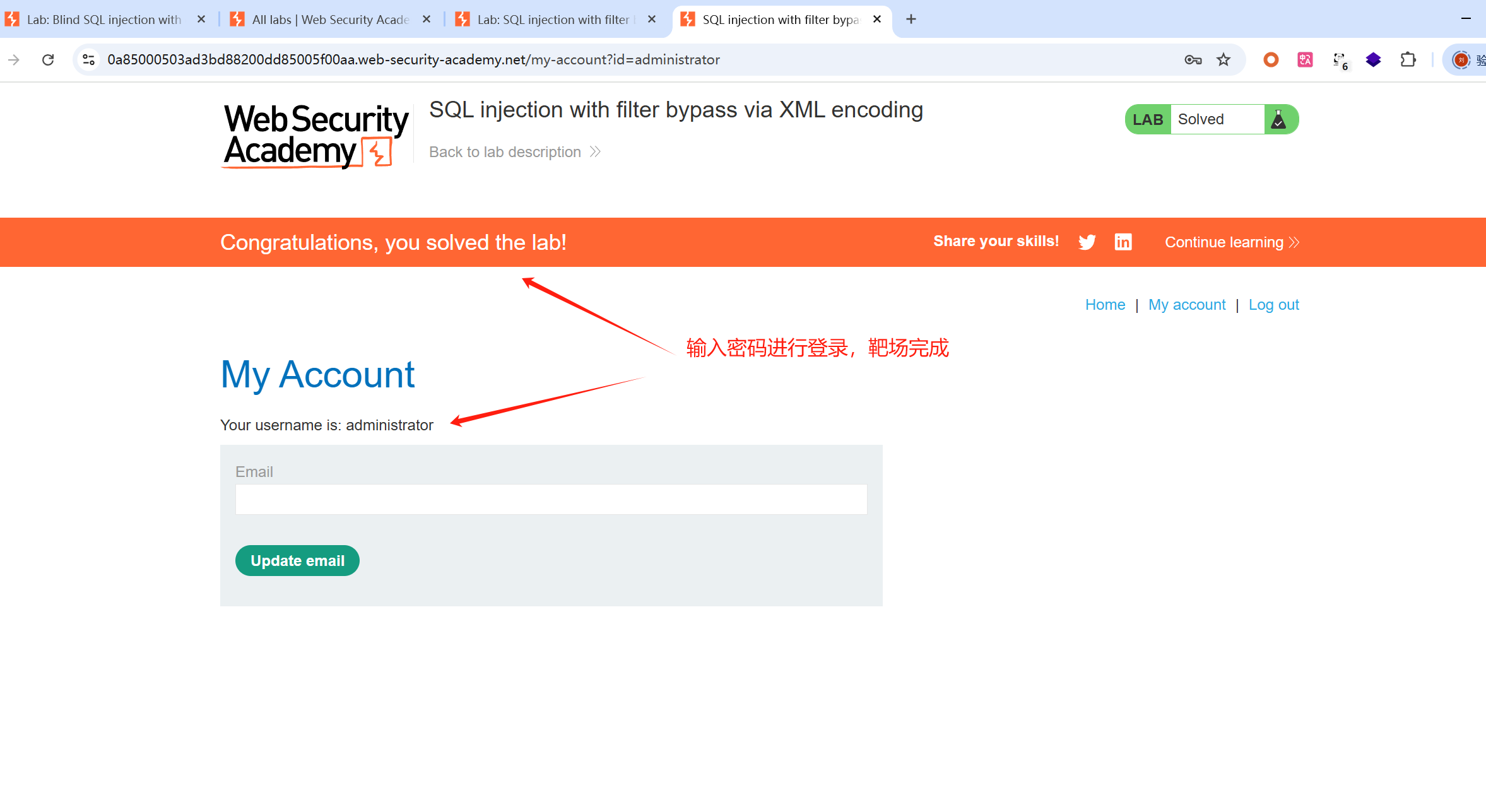1486x812 pixels.
Task: Click the page reload icon
Action: (48, 60)
